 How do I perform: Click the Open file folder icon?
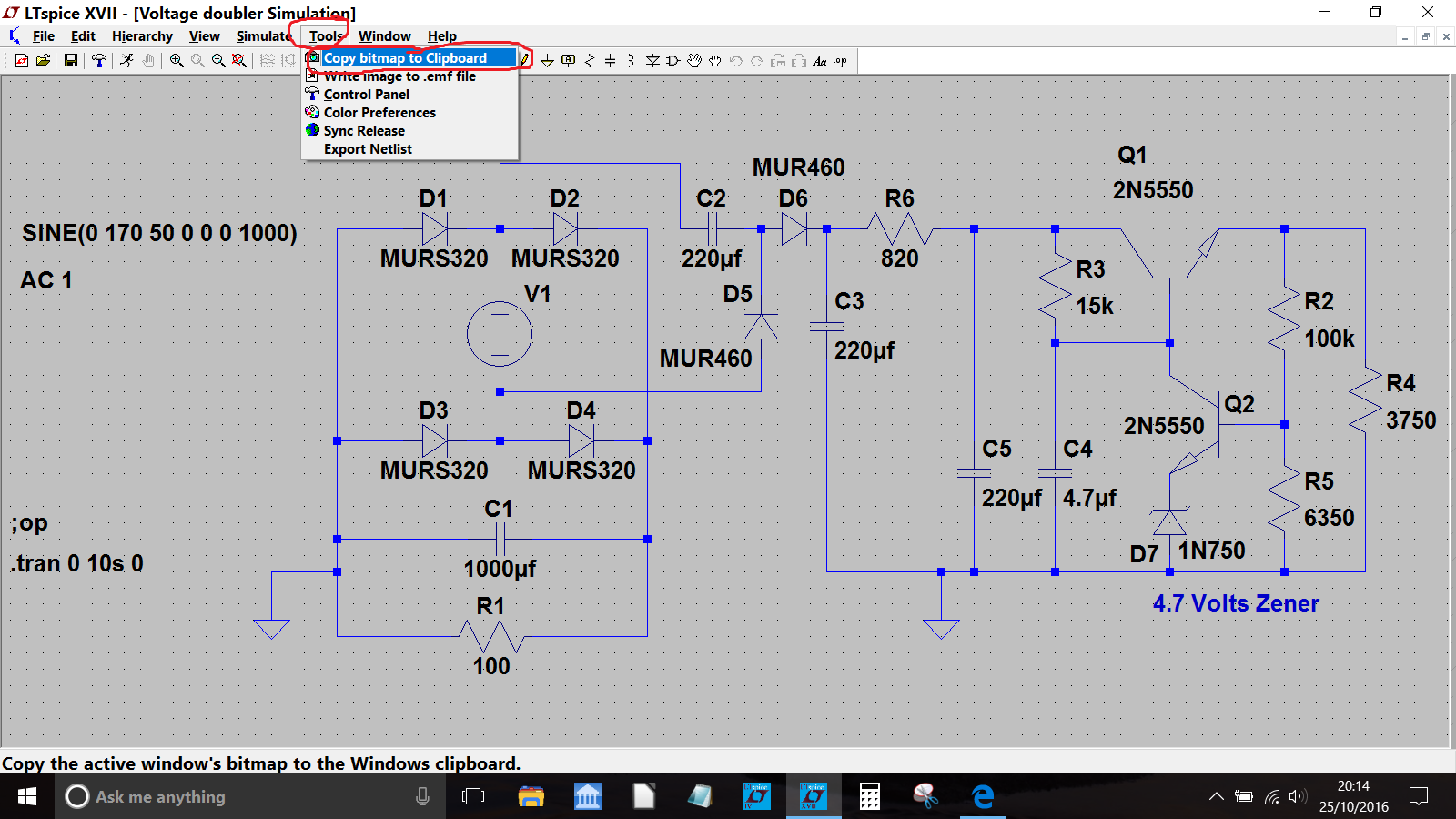click(x=43, y=61)
